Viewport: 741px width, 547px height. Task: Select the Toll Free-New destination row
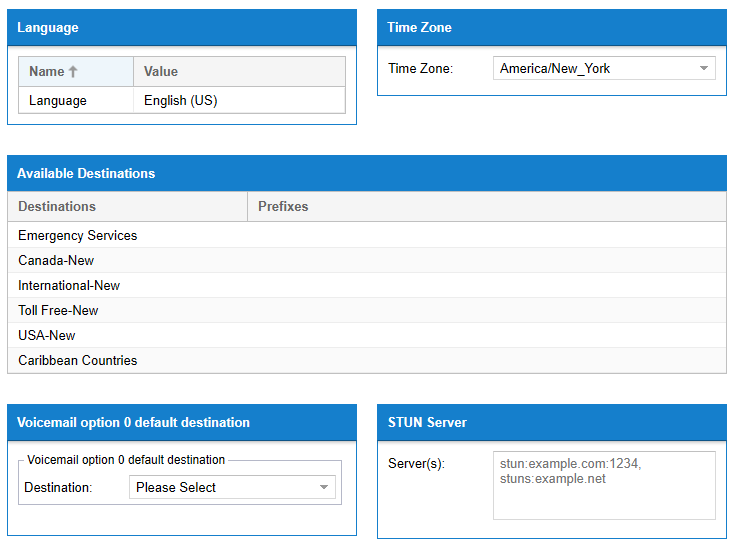[58, 311]
